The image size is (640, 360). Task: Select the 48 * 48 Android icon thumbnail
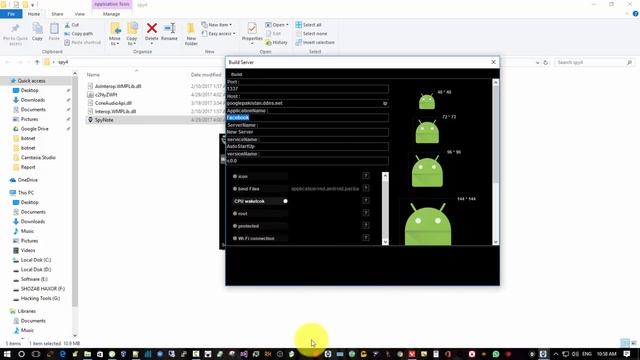coord(427,101)
